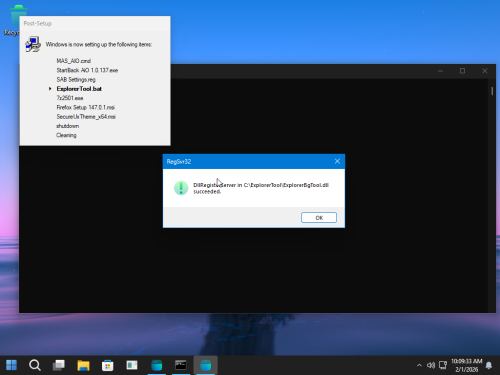
Task: Select the Cleaning item in Post-Setup
Action: click(66, 135)
